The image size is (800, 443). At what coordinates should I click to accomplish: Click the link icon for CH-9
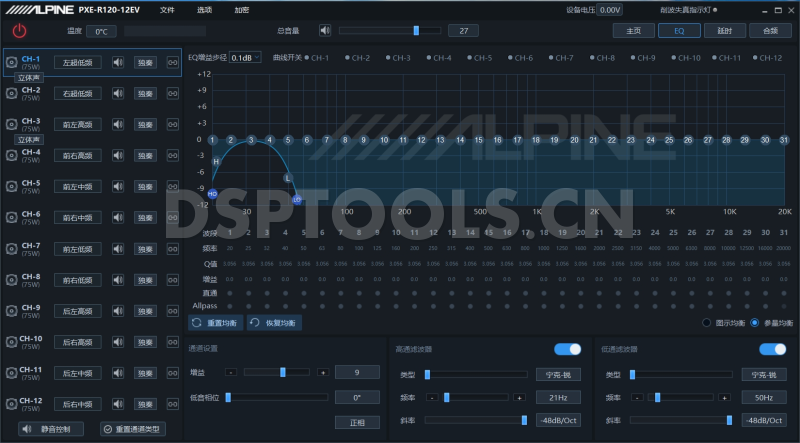172,311
